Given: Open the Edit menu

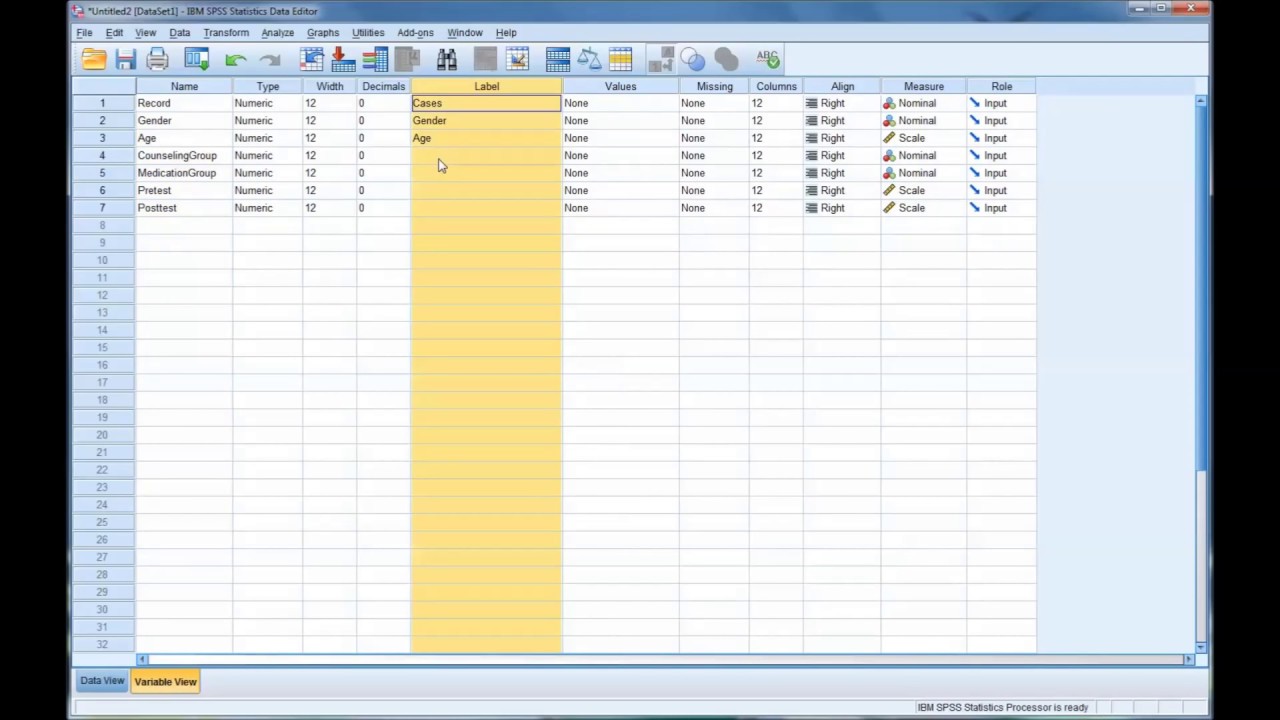Looking at the screenshot, I should tap(114, 33).
